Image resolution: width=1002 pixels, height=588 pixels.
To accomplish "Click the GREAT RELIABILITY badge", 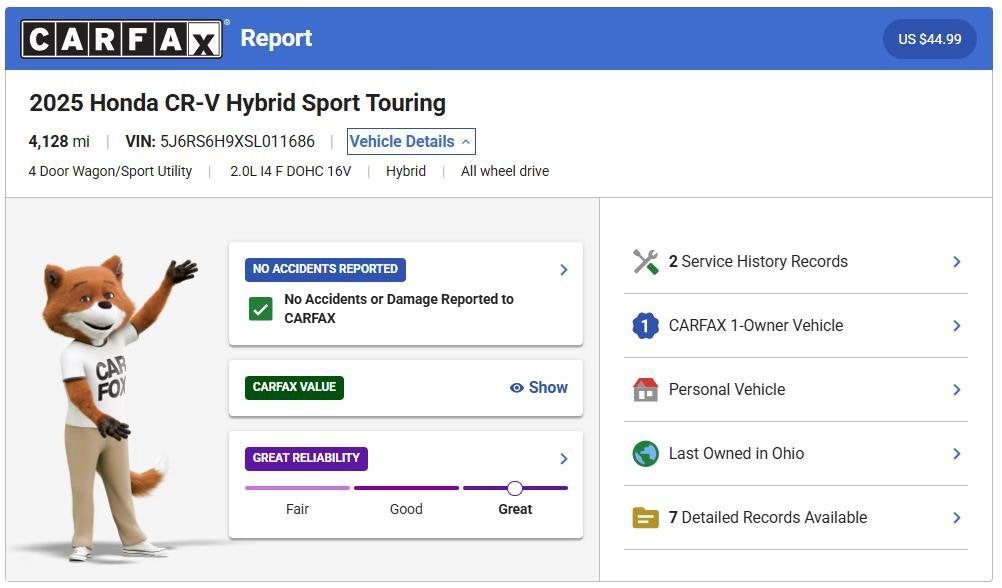I will coord(306,458).
